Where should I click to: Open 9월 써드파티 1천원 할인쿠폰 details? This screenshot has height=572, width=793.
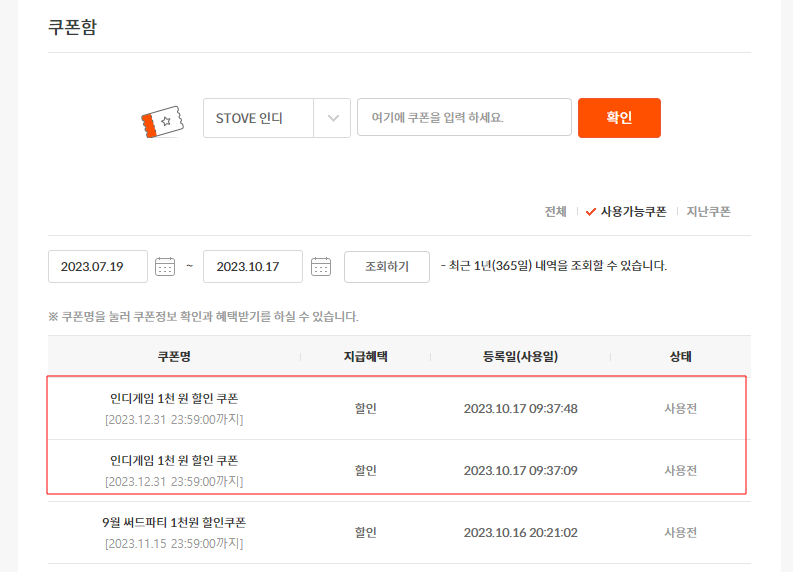(174, 522)
